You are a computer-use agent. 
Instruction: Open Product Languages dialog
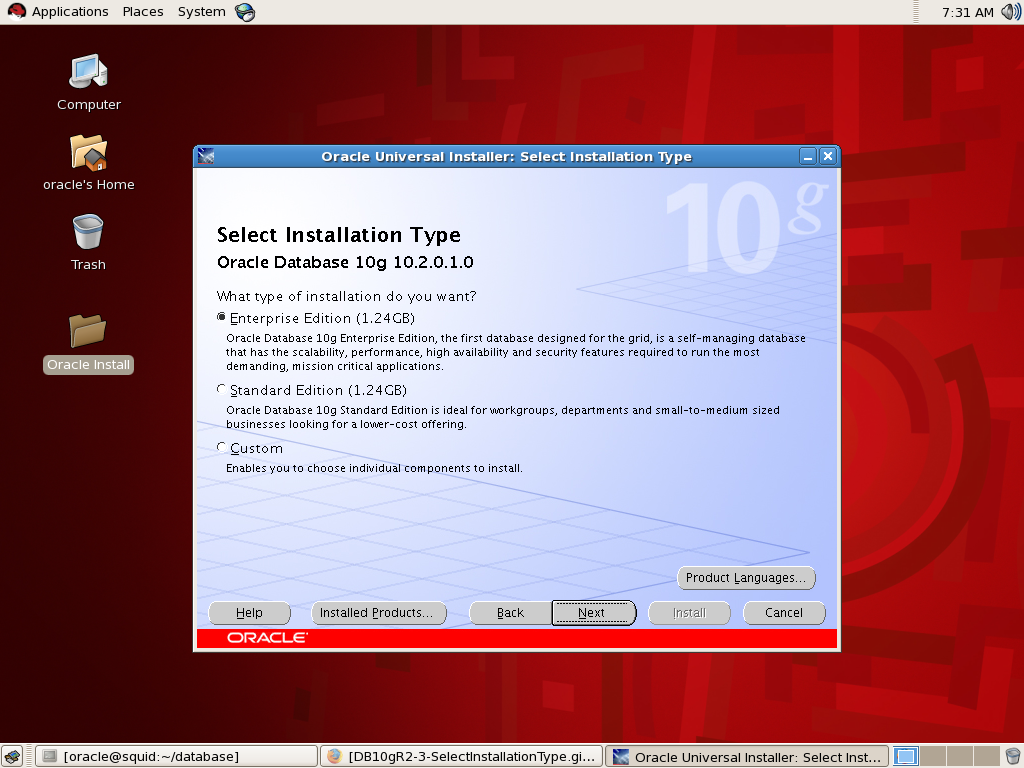pyautogui.click(x=746, y=578)
